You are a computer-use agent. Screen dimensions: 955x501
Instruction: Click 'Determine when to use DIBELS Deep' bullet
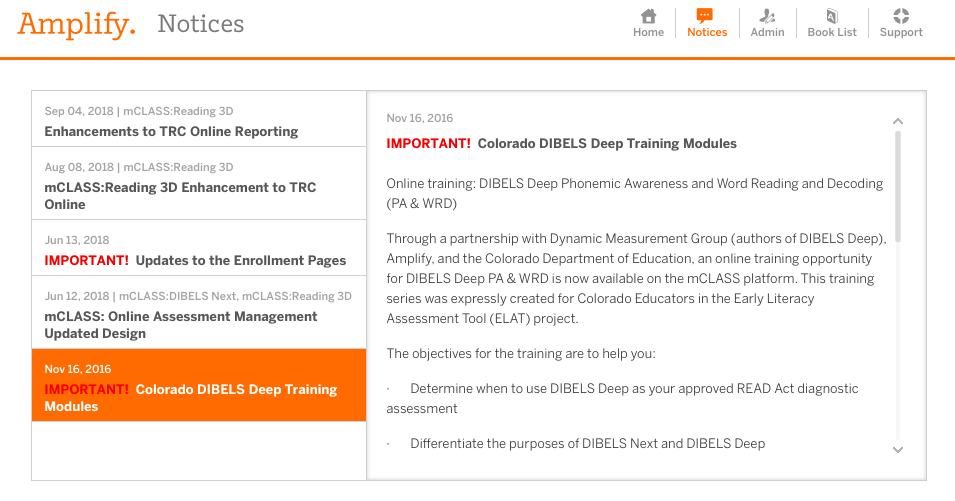[x=622, y=399]
